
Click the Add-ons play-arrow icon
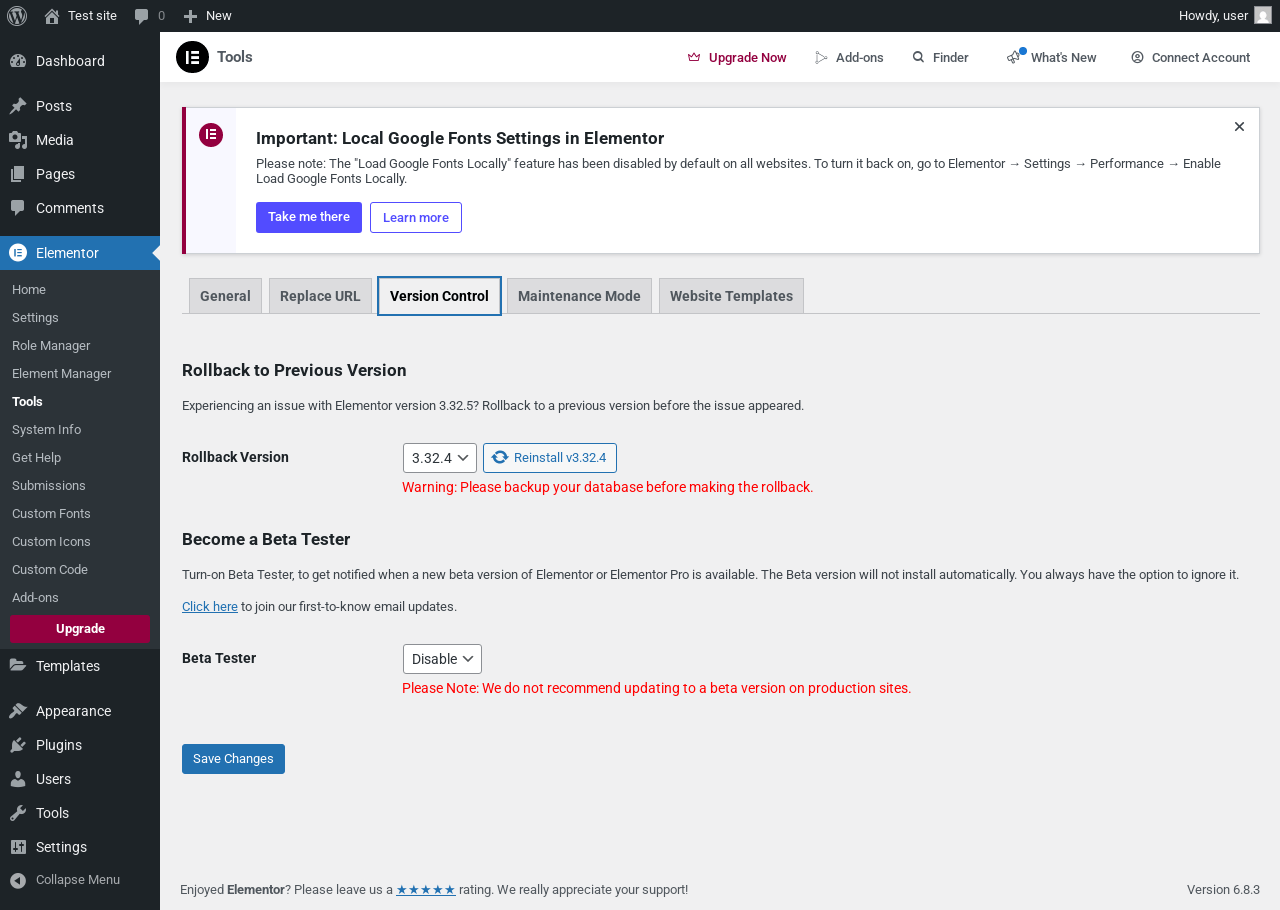[x=822, y=58]
